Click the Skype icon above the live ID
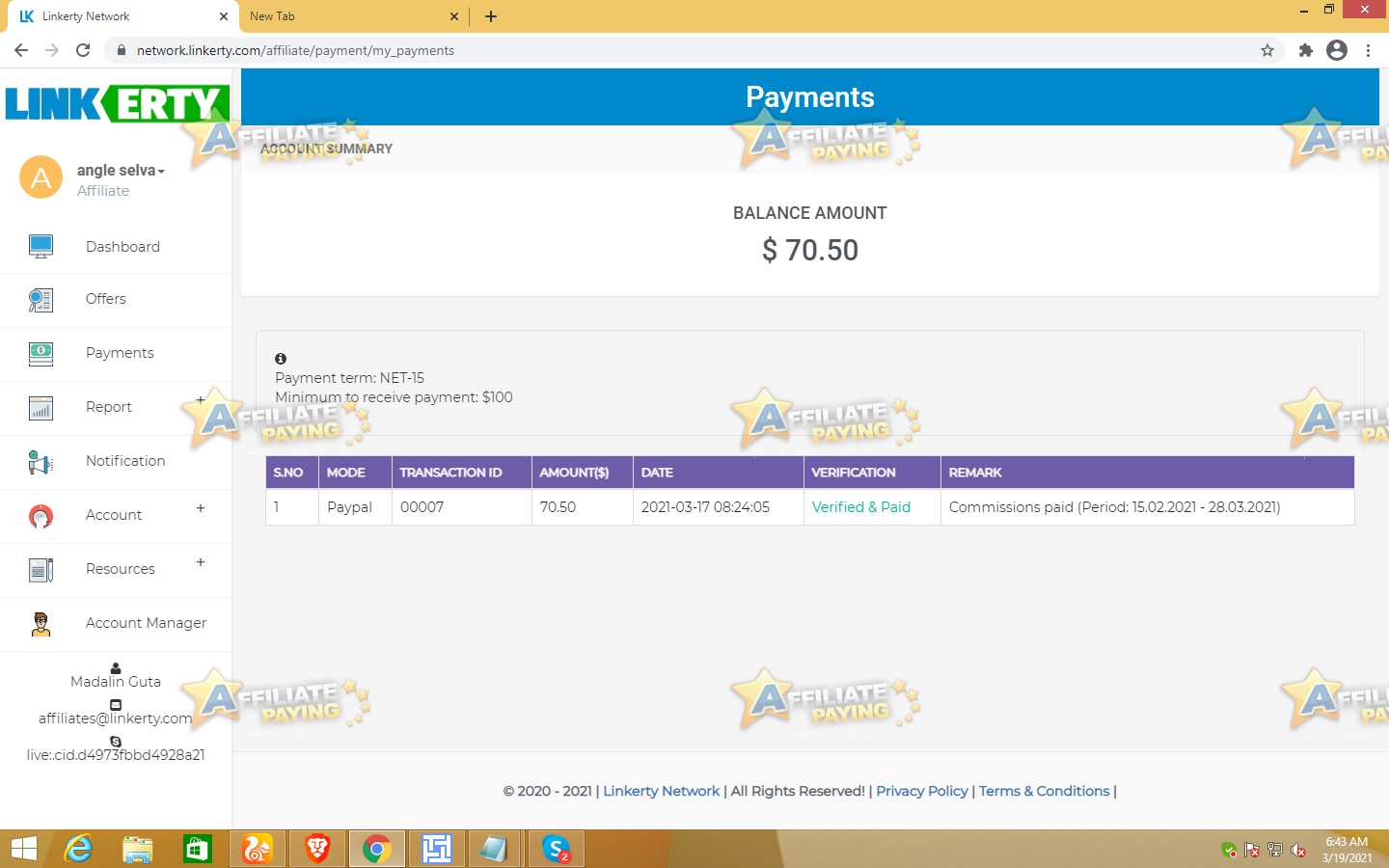Viewport: 1389px width, 868px height. tap(116, 742)
